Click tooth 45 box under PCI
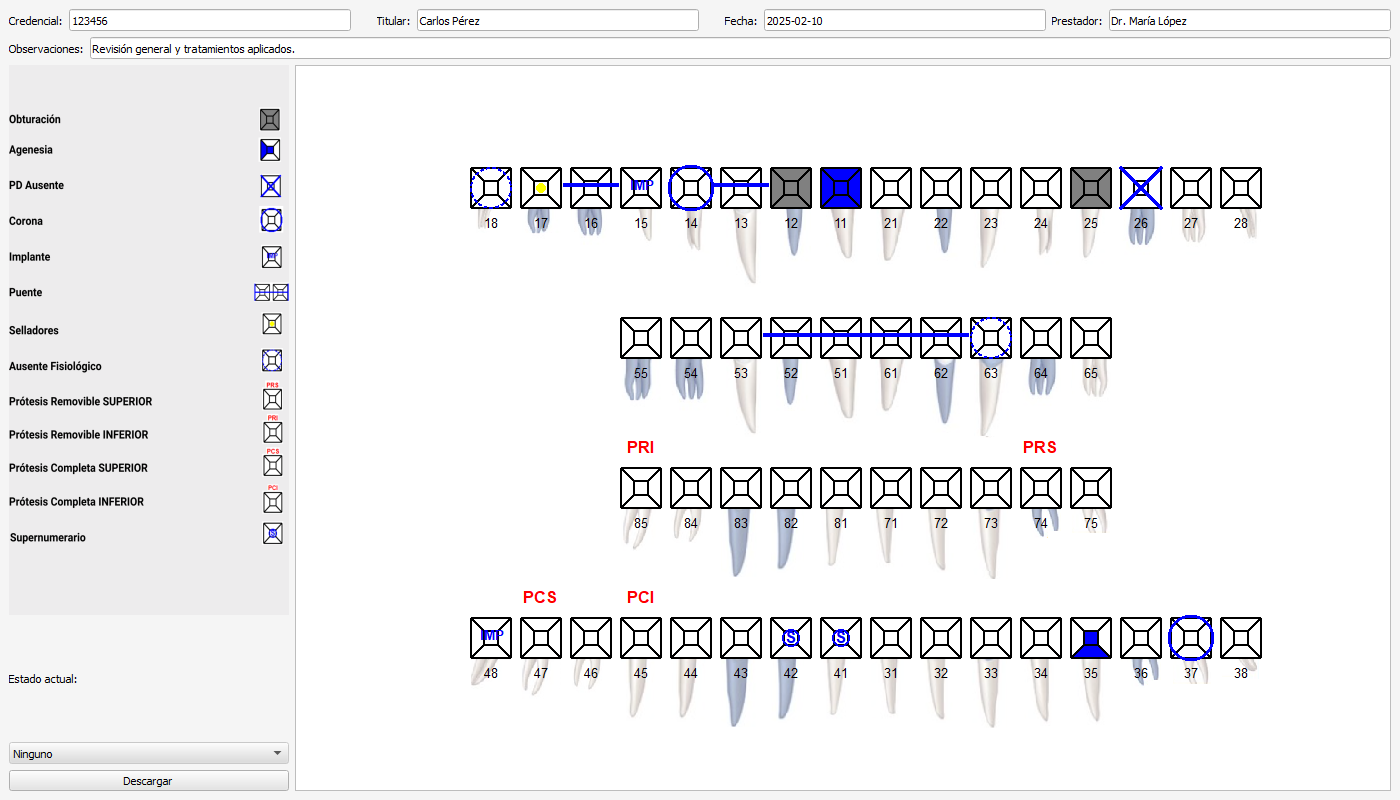The image size is (1400, 800). pyautogui.click(x=641, y=638)
